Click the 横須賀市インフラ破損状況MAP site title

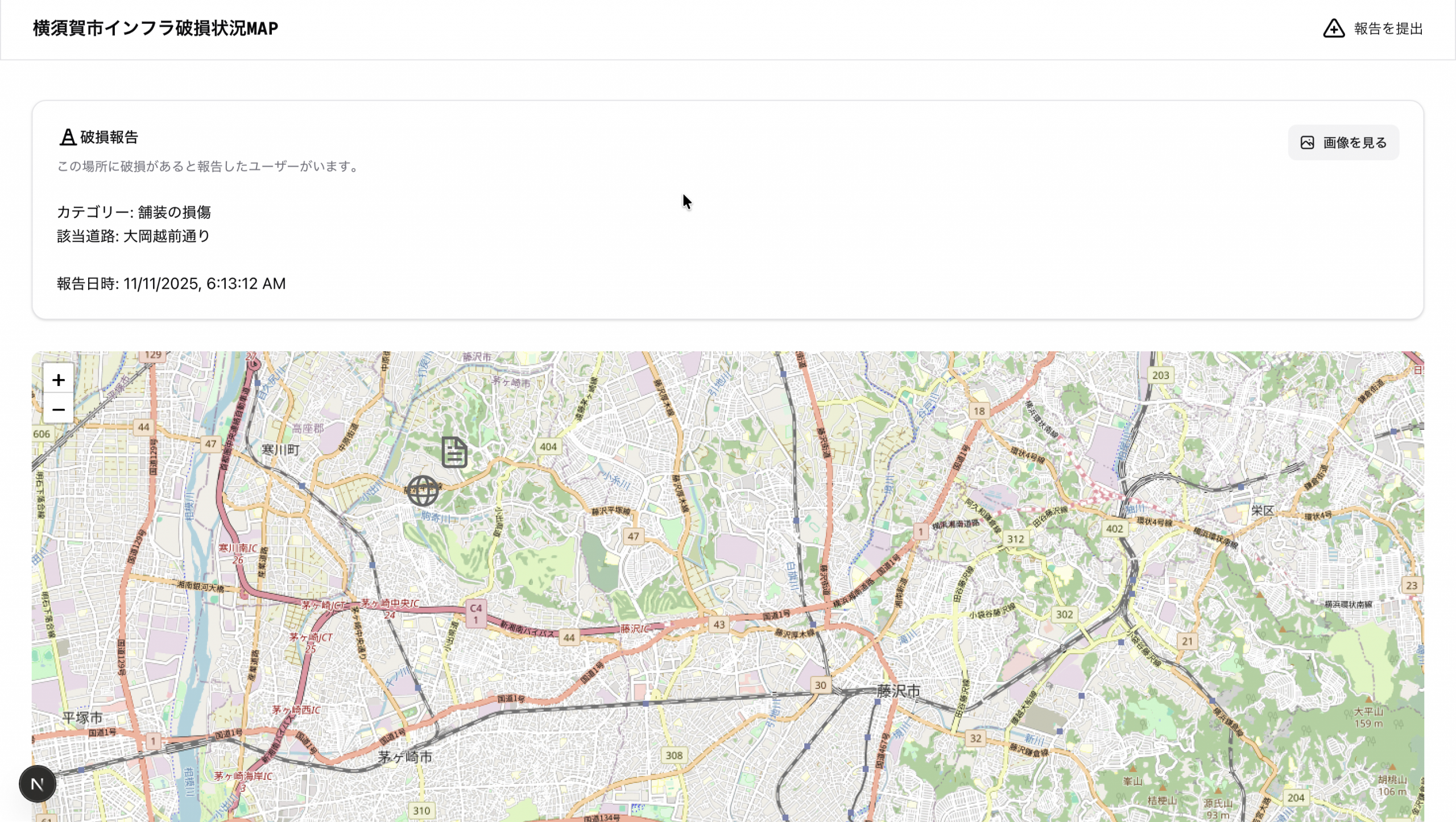[x=155, y=28]
